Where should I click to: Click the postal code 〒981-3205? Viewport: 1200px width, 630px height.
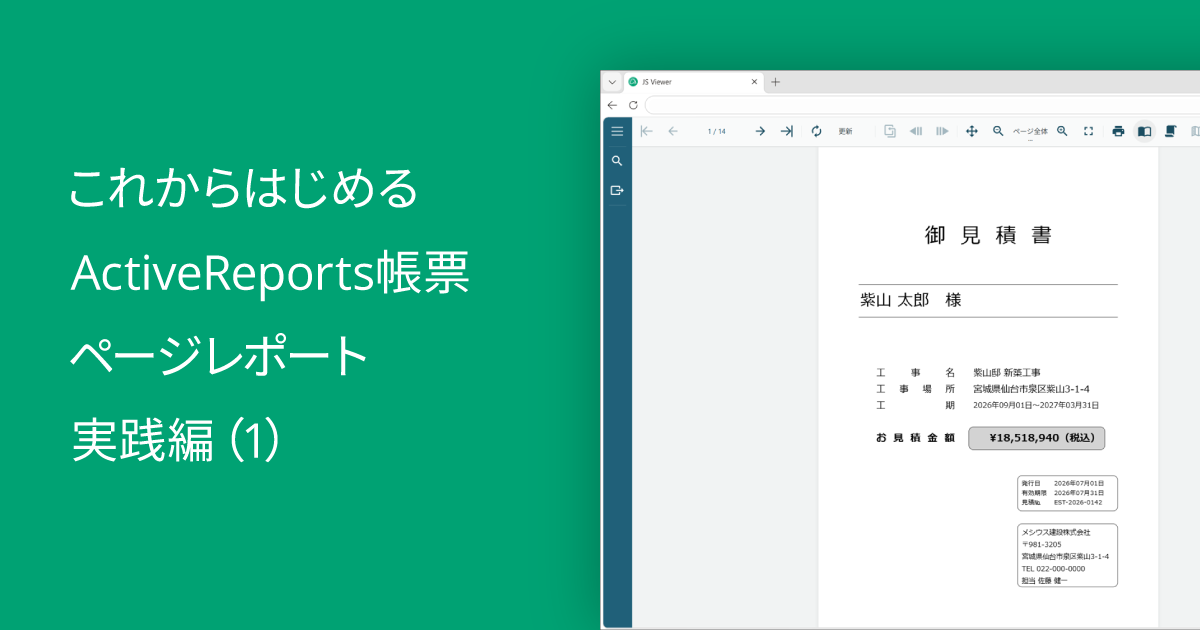(1042, 544)
